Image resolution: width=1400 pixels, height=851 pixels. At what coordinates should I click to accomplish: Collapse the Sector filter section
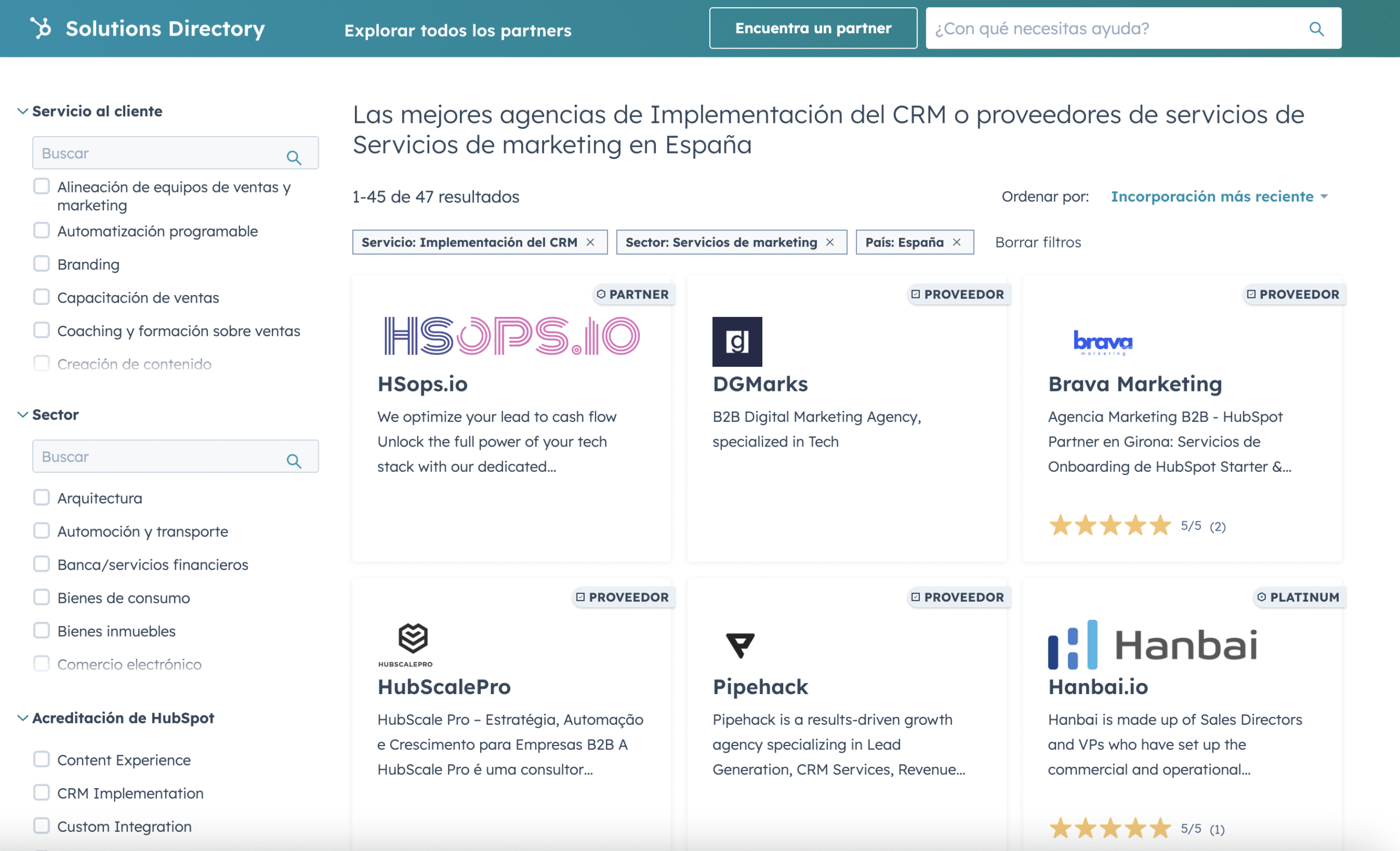23,414
